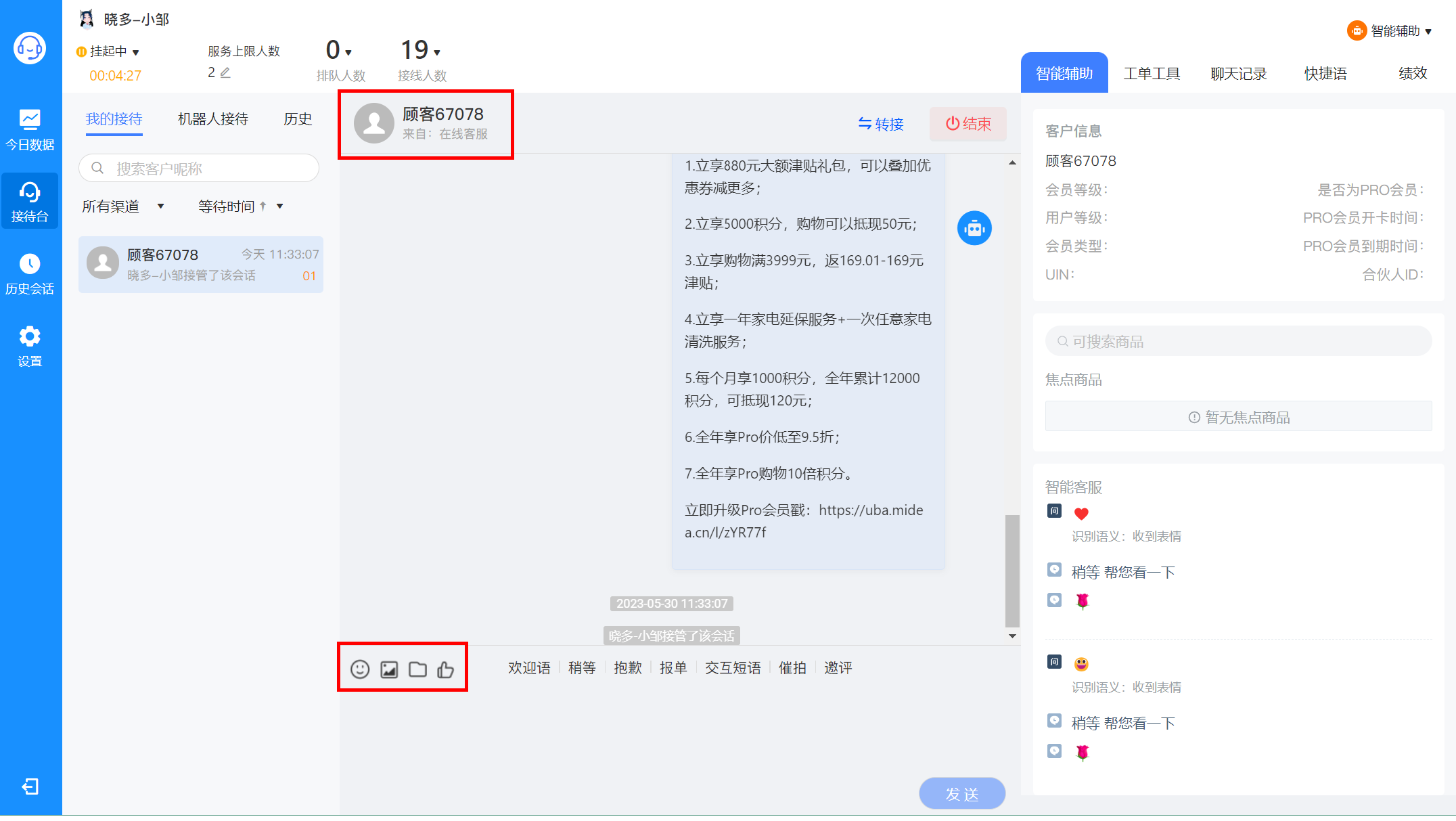This screenshot has width=1456, height=821.
Task: Click the chat scroll down arrow
Action: pyautogui.click(x=1012, y=636)
